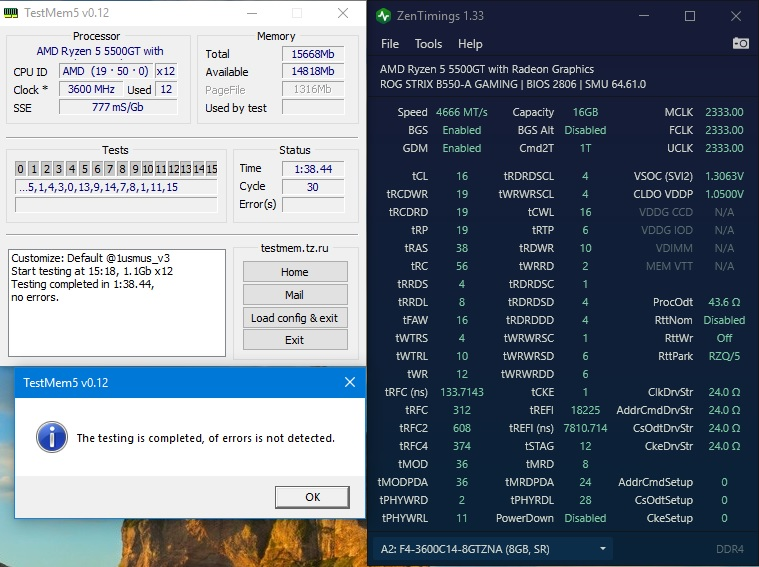Click the VSOC (SVI2) value 1.3063V
The height and width of the screenshot is (567, 759).
click(x=724, y=176)
